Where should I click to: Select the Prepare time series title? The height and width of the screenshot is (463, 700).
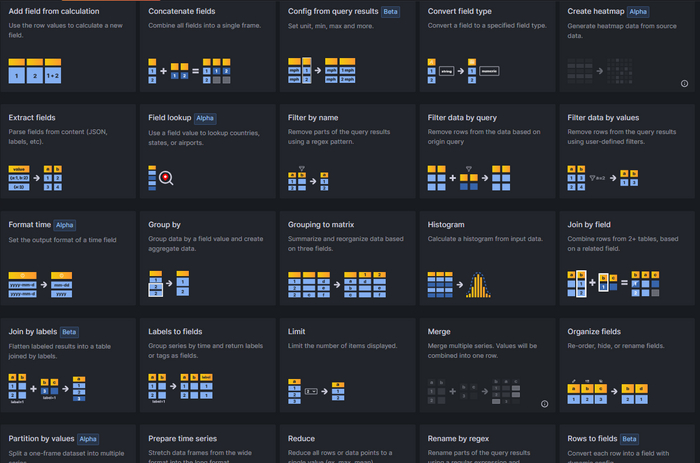click(183, 438)
